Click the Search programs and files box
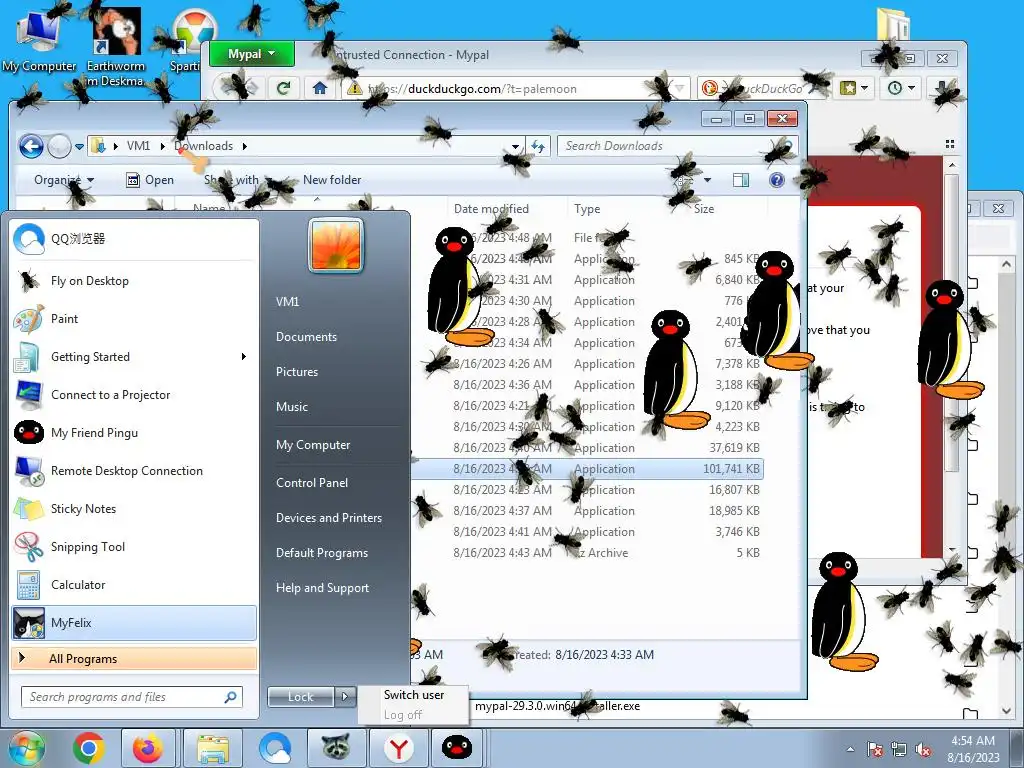Screen dimensions: 1024x768 132,697
